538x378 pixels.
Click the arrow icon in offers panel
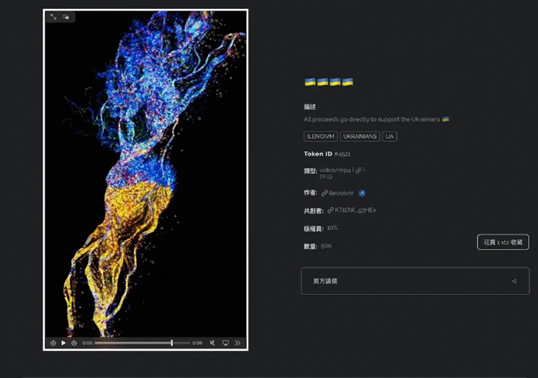click(514, 281)
